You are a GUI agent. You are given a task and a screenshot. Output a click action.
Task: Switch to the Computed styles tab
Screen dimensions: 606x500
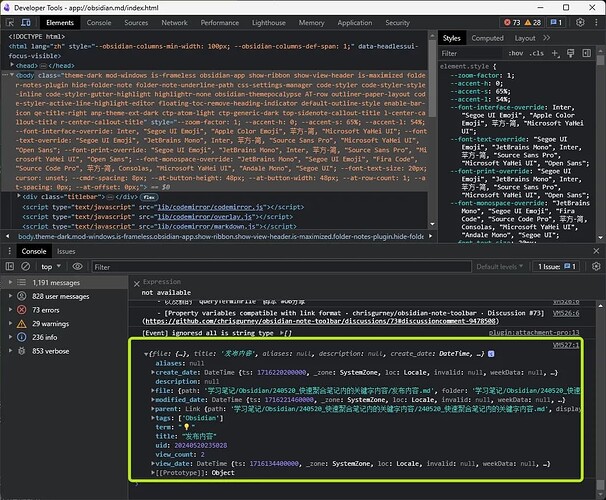(487, 38)
